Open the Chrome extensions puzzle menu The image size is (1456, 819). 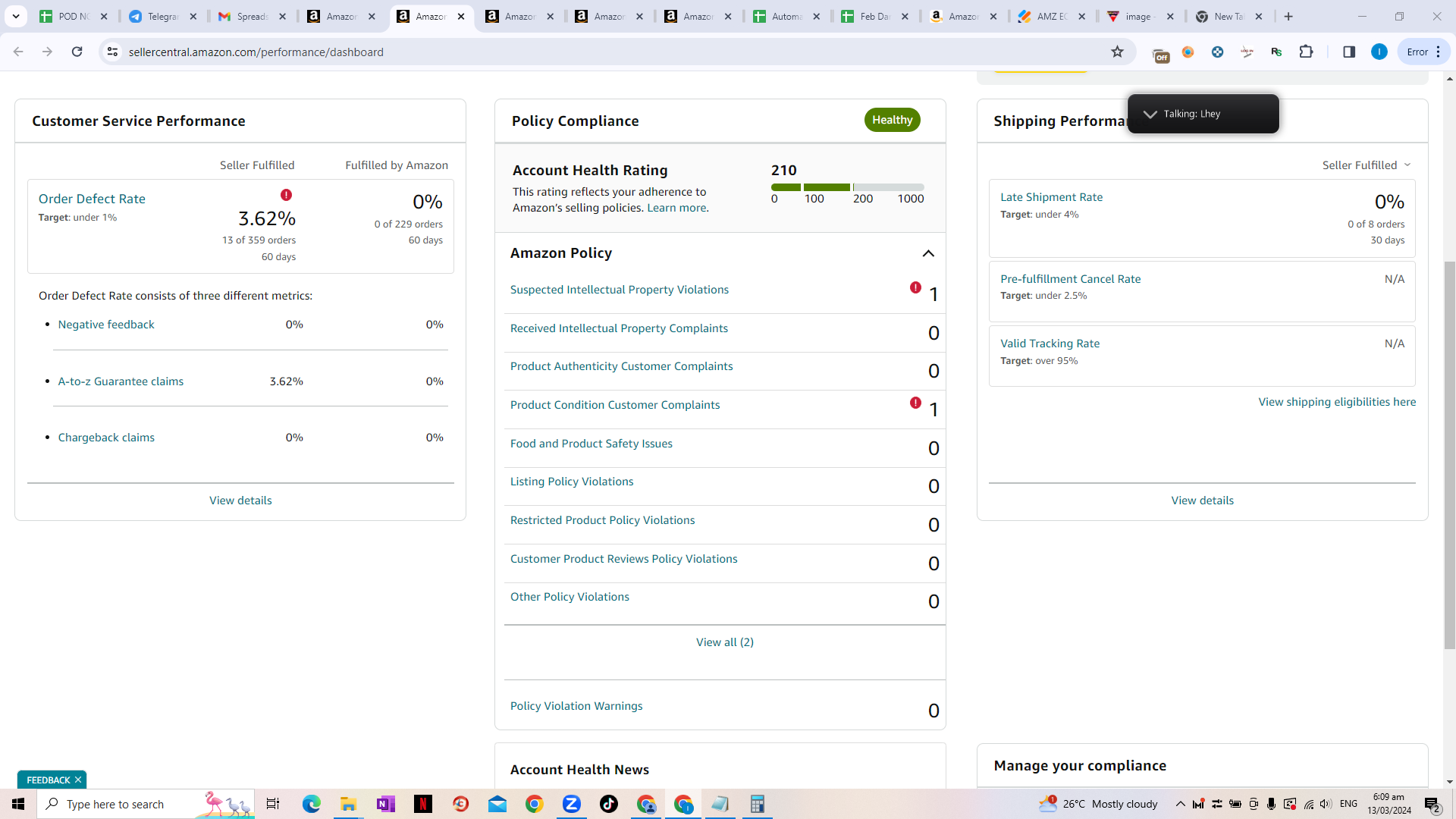pyautogui.click(x=1306, y=52)
